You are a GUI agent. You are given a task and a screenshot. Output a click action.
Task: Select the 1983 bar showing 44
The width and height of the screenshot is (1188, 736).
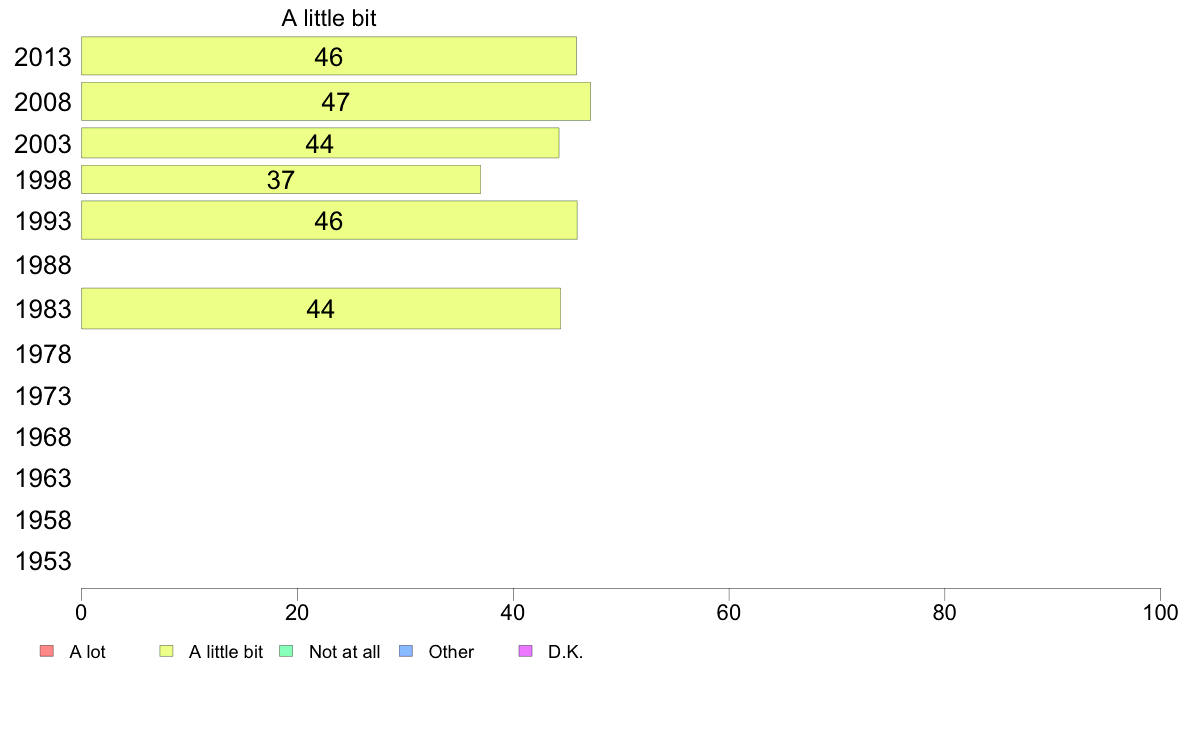click(x=320, y=308)
